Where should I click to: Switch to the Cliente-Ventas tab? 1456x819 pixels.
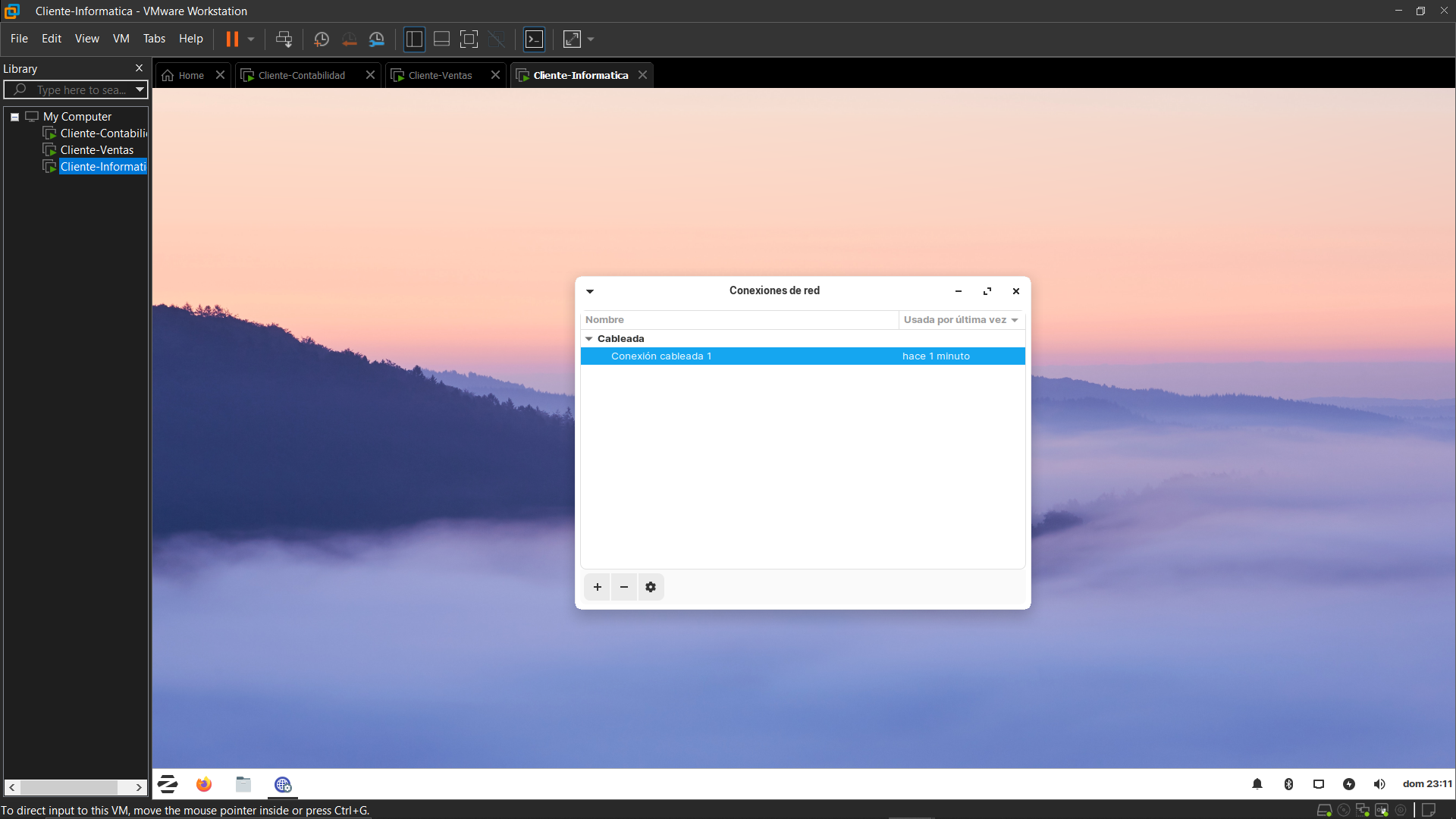[440, 75]
